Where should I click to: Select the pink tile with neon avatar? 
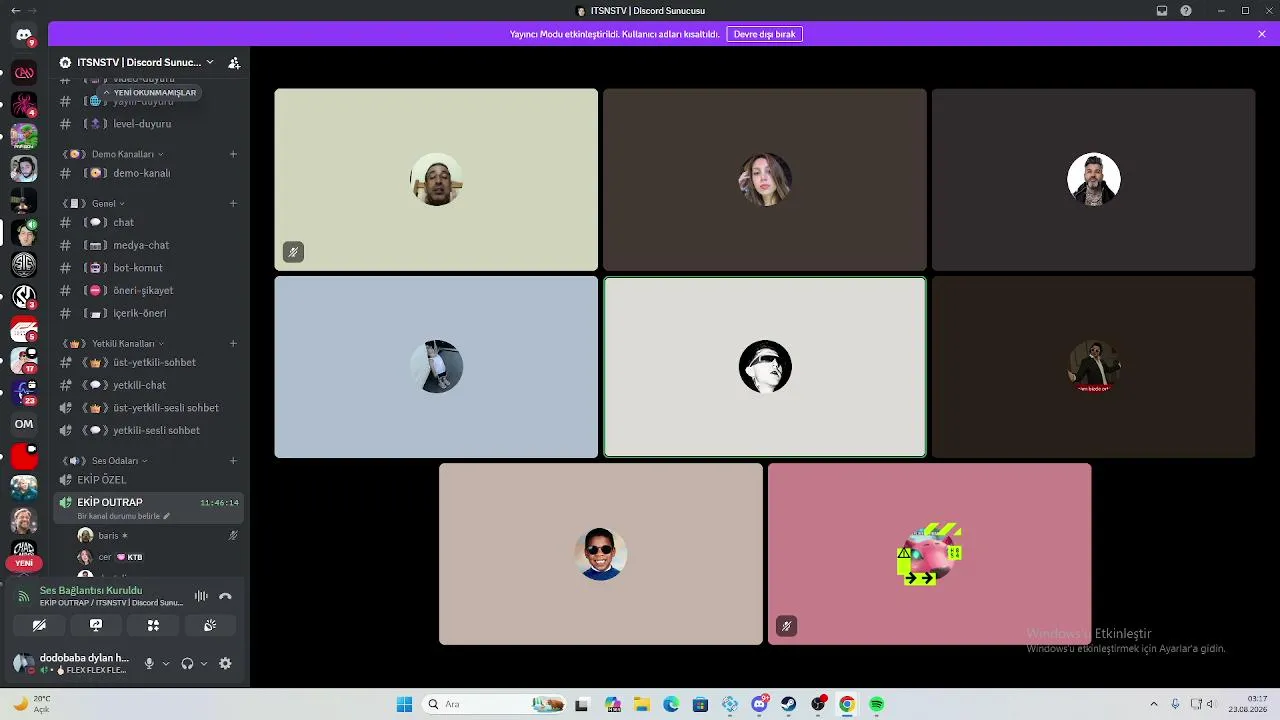929,554
